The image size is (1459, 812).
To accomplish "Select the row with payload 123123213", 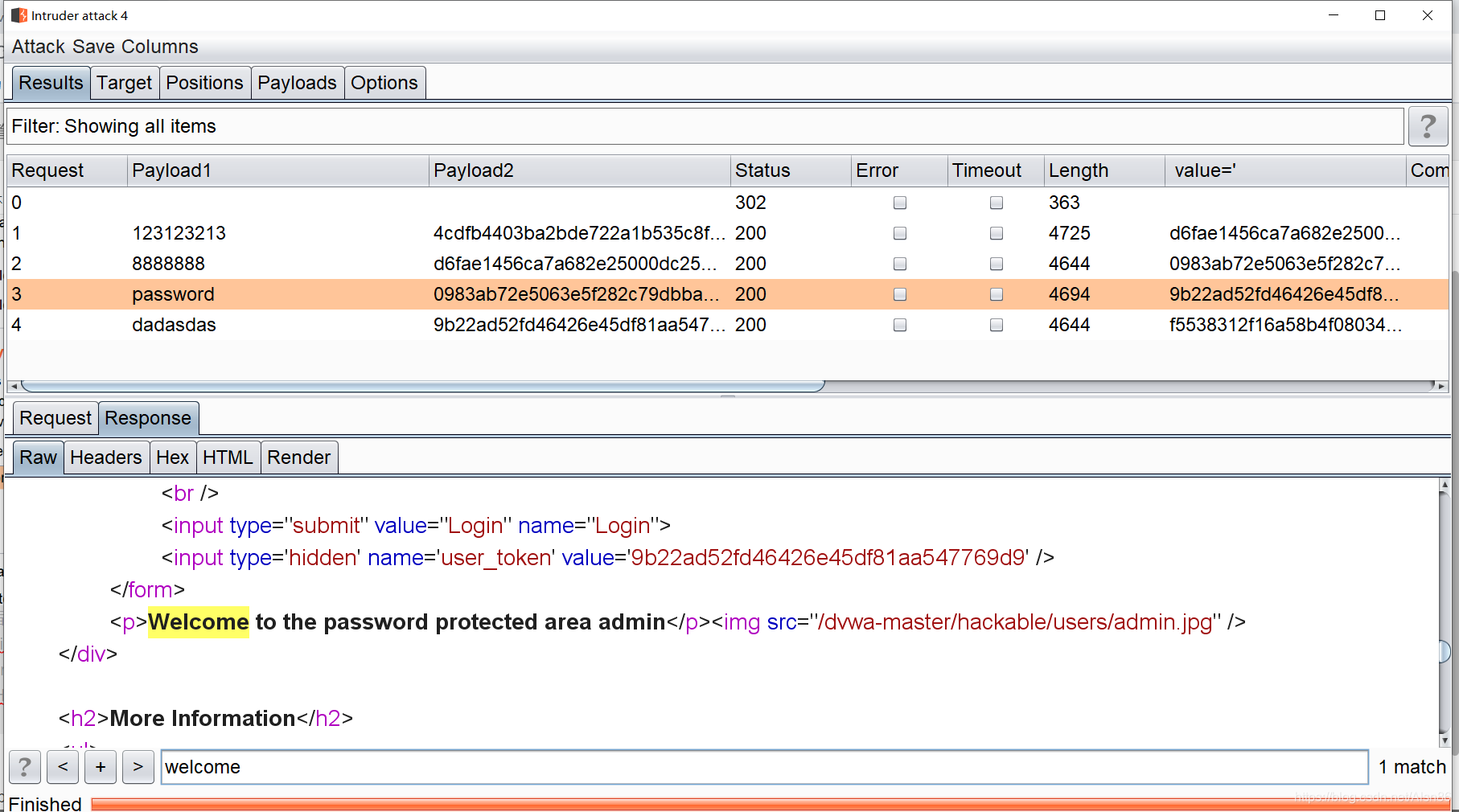I will (x=728, y=233).
